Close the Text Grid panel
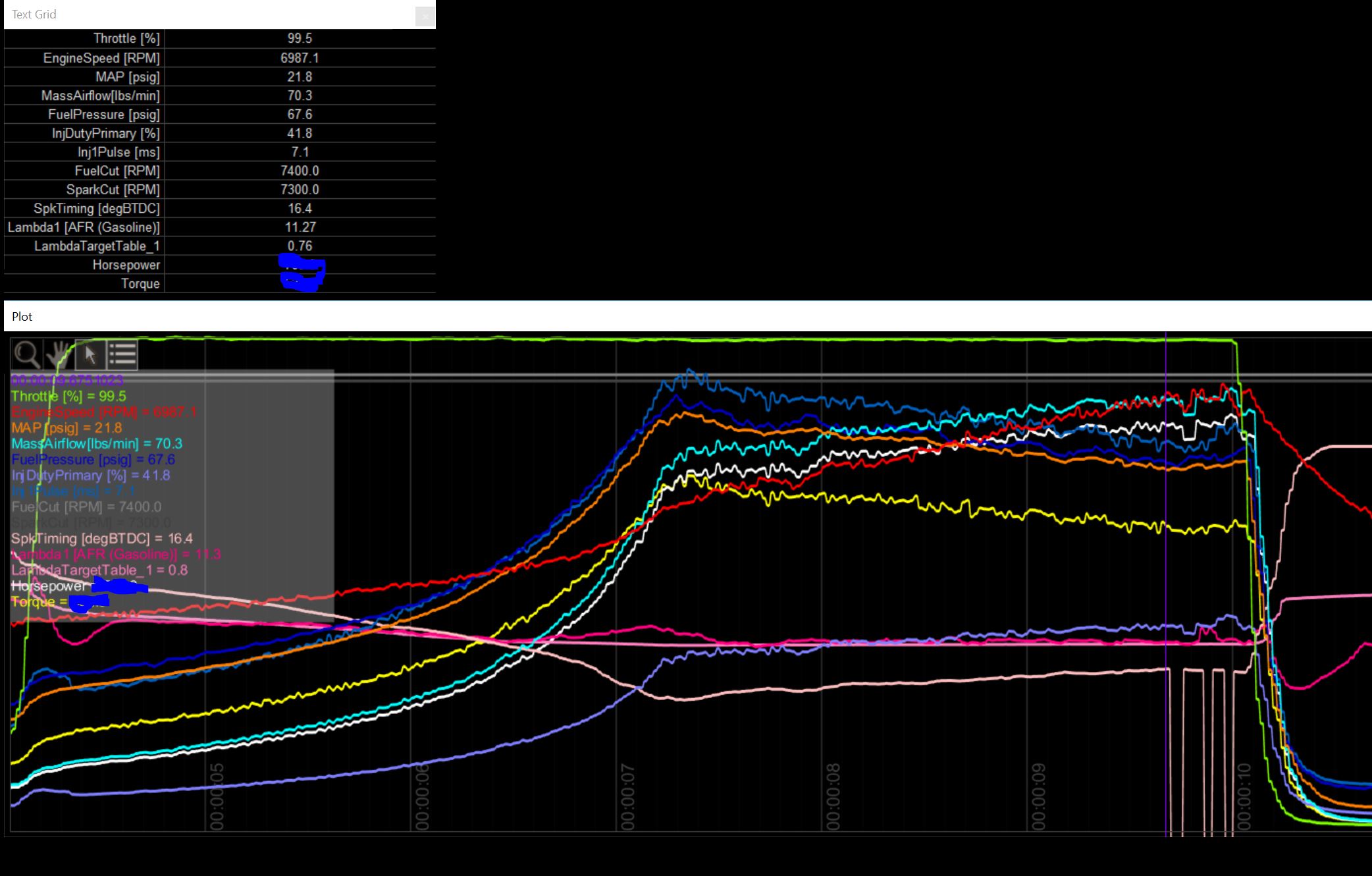The width and height of the screenshot is (1372, 876). 425,16
